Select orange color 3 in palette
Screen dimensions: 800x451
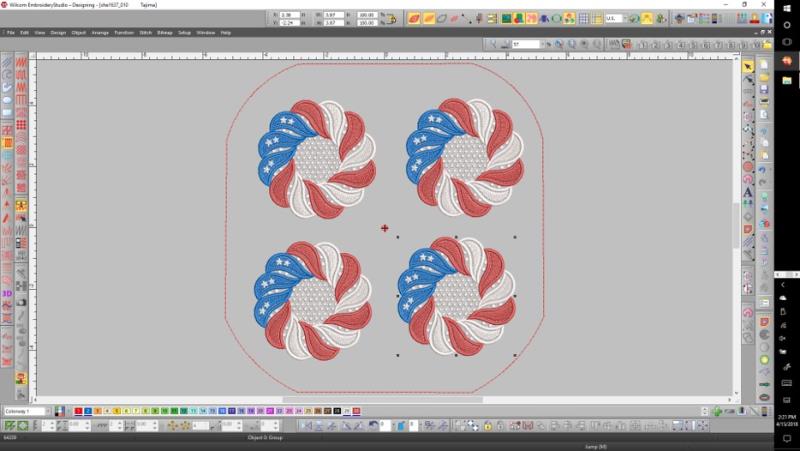pos(97,411)
